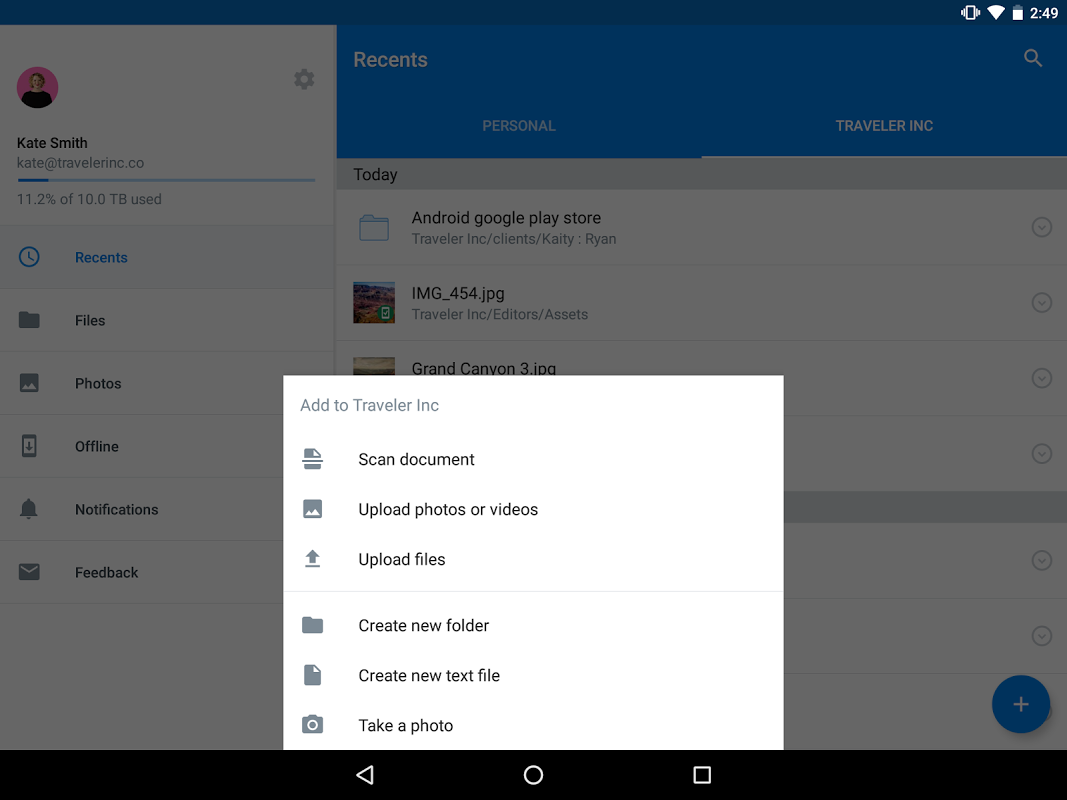Select the Scan document icon
This screenshot has height=800, width=1067.
pos(312,459)
